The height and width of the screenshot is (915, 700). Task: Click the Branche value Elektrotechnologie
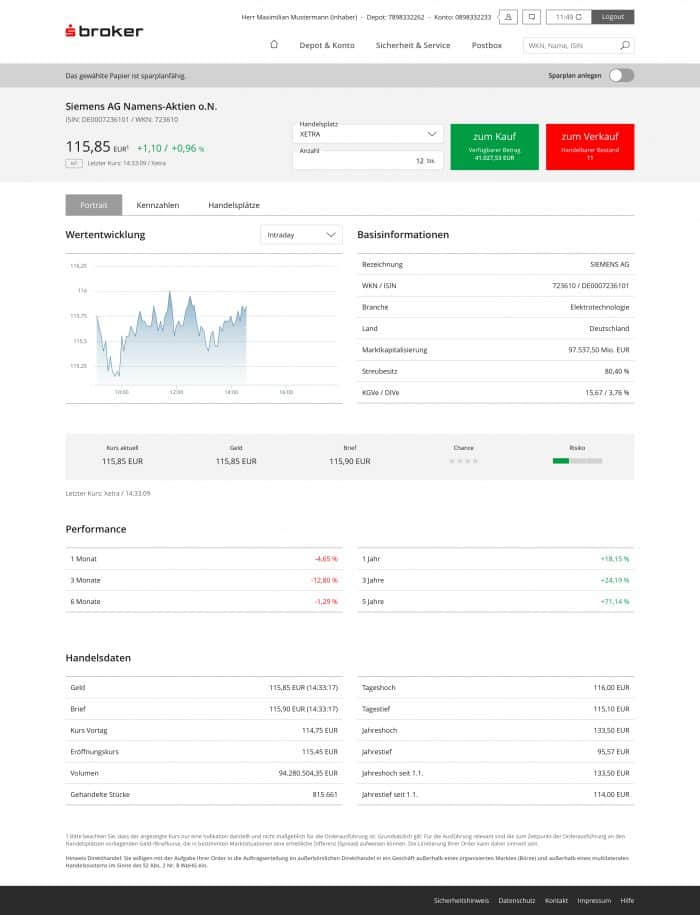(x=600, y=307)
